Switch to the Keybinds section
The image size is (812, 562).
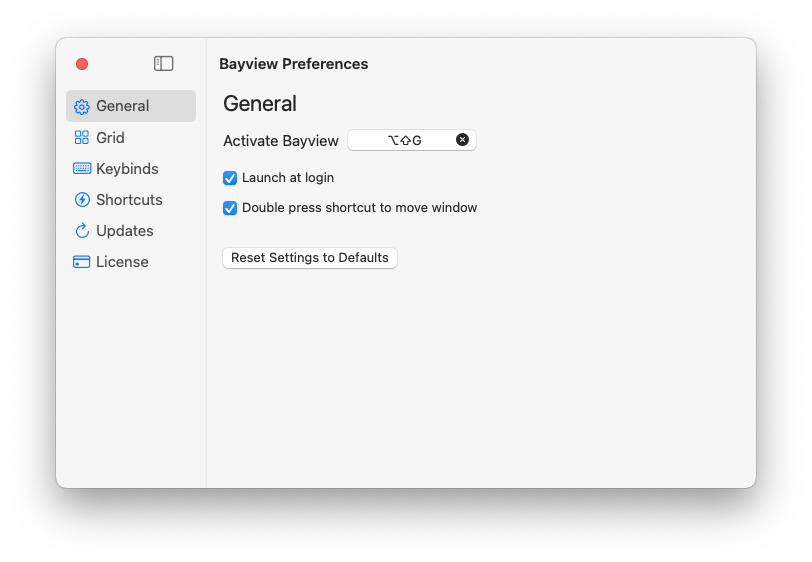[x=127, y=169]
